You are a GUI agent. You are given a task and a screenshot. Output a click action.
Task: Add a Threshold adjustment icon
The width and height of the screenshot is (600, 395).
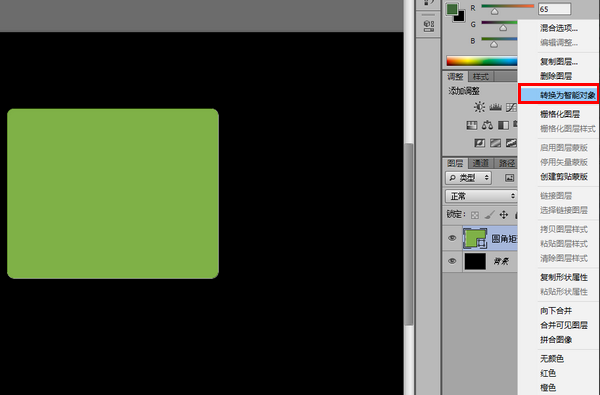point(511,143)
